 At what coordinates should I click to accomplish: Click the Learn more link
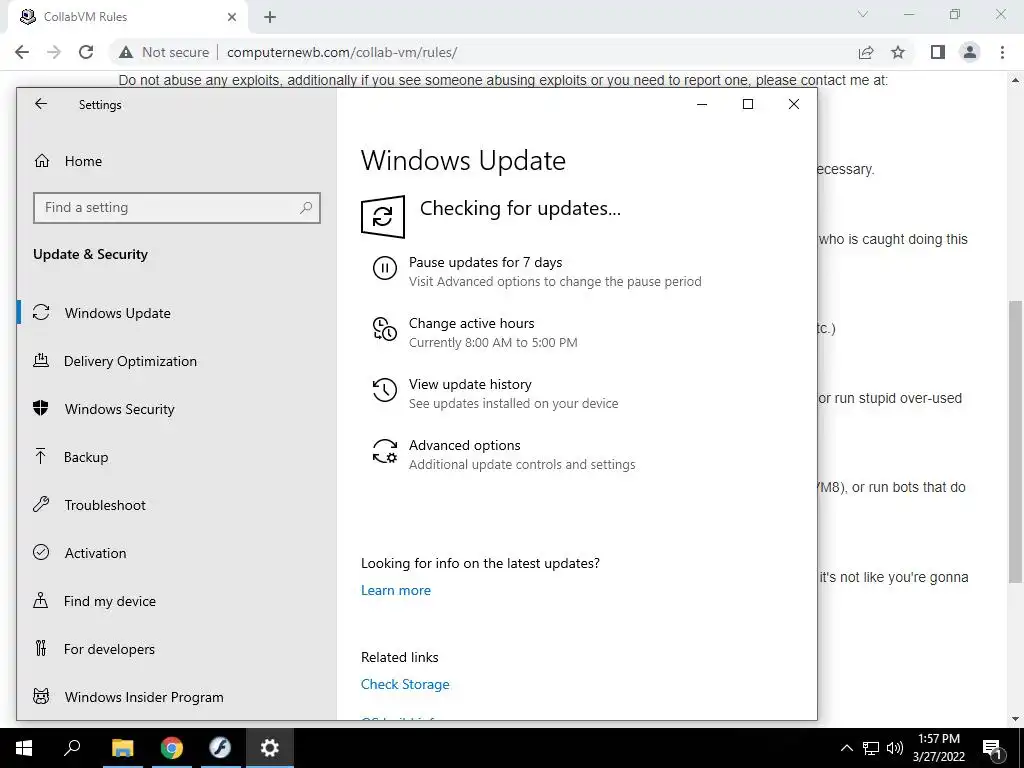tap(396, 590)
